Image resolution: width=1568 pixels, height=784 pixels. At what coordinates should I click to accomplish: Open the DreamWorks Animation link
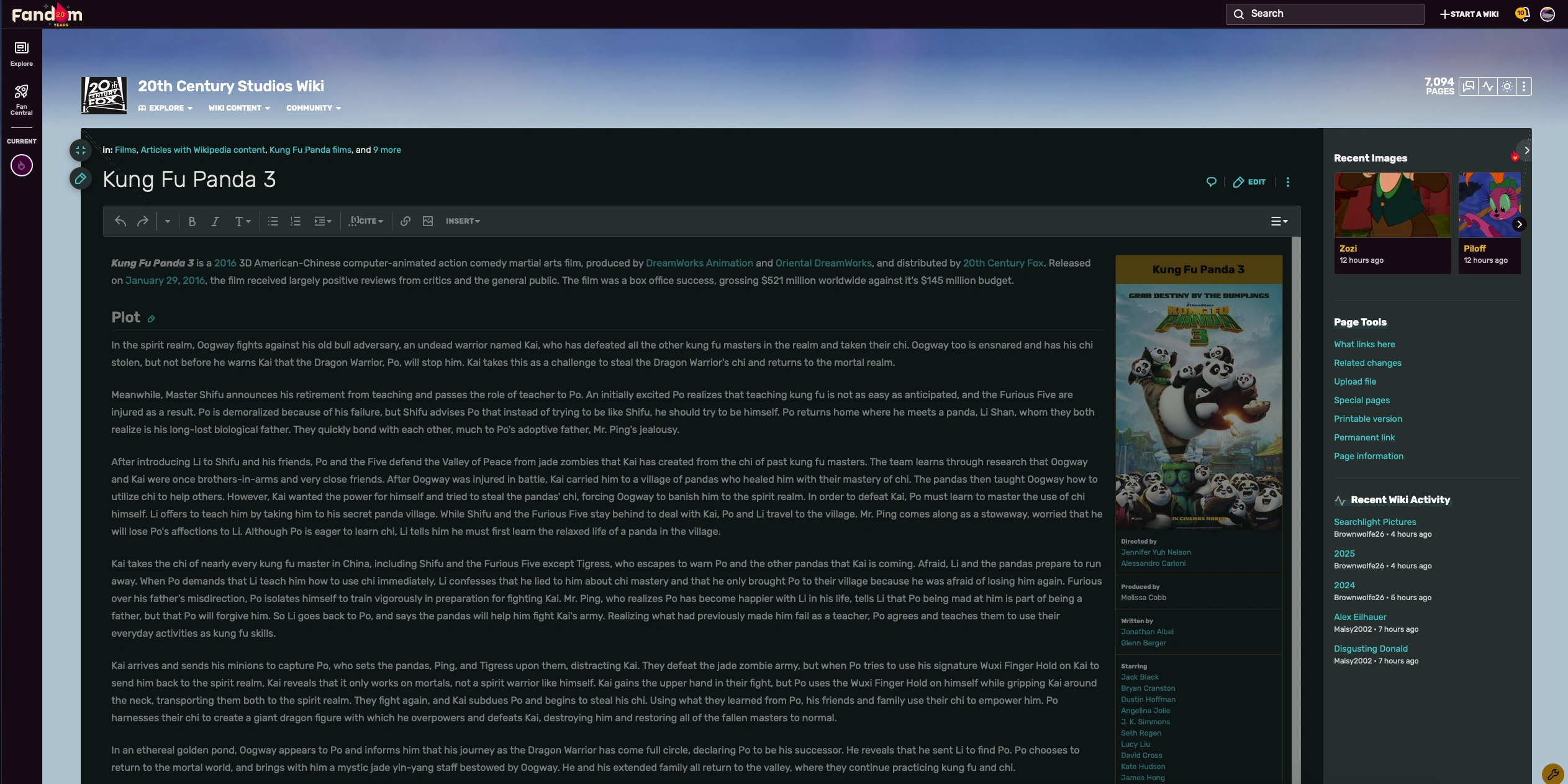(699, 263)
